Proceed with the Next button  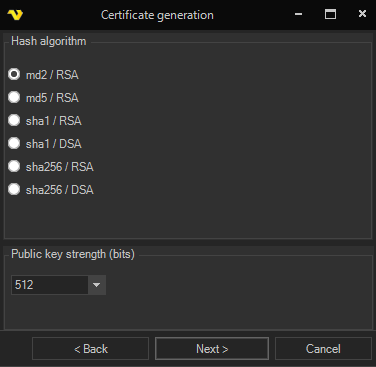[x=212, y=349]
